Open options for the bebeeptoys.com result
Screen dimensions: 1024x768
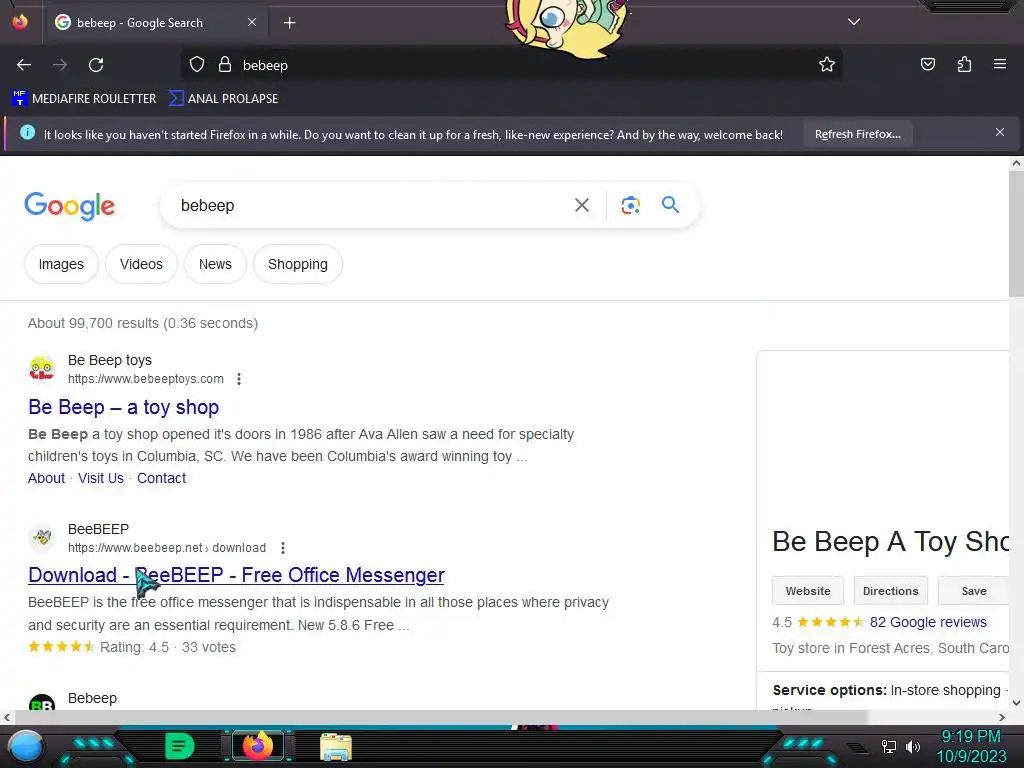tap(239, 379)
